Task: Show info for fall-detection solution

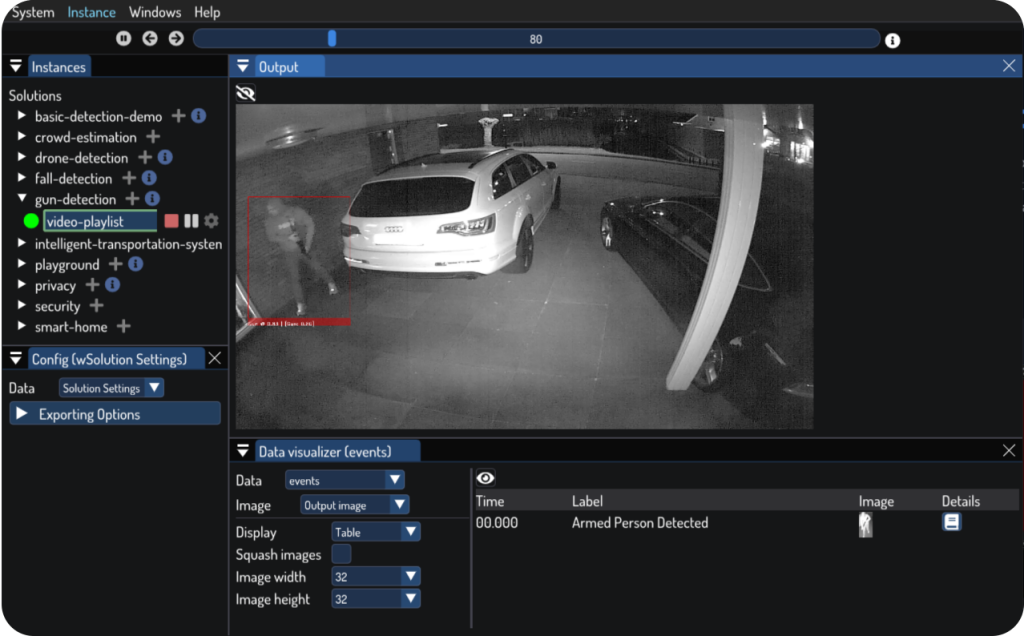Action: coord(149,179)
